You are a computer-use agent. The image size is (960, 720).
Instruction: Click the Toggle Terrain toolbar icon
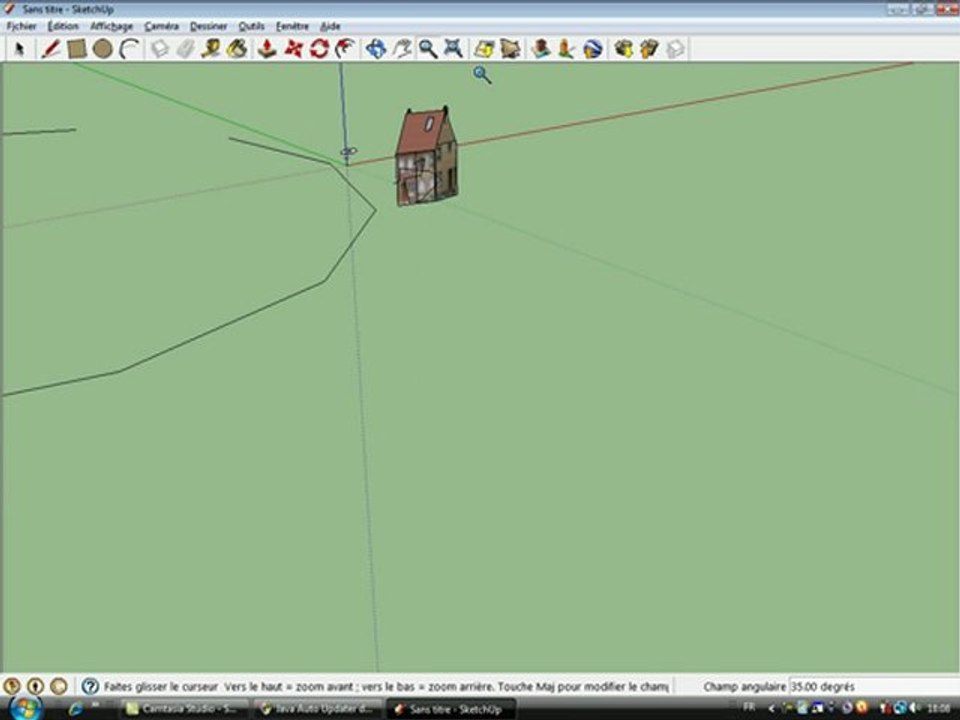click(x=509, y=48)
